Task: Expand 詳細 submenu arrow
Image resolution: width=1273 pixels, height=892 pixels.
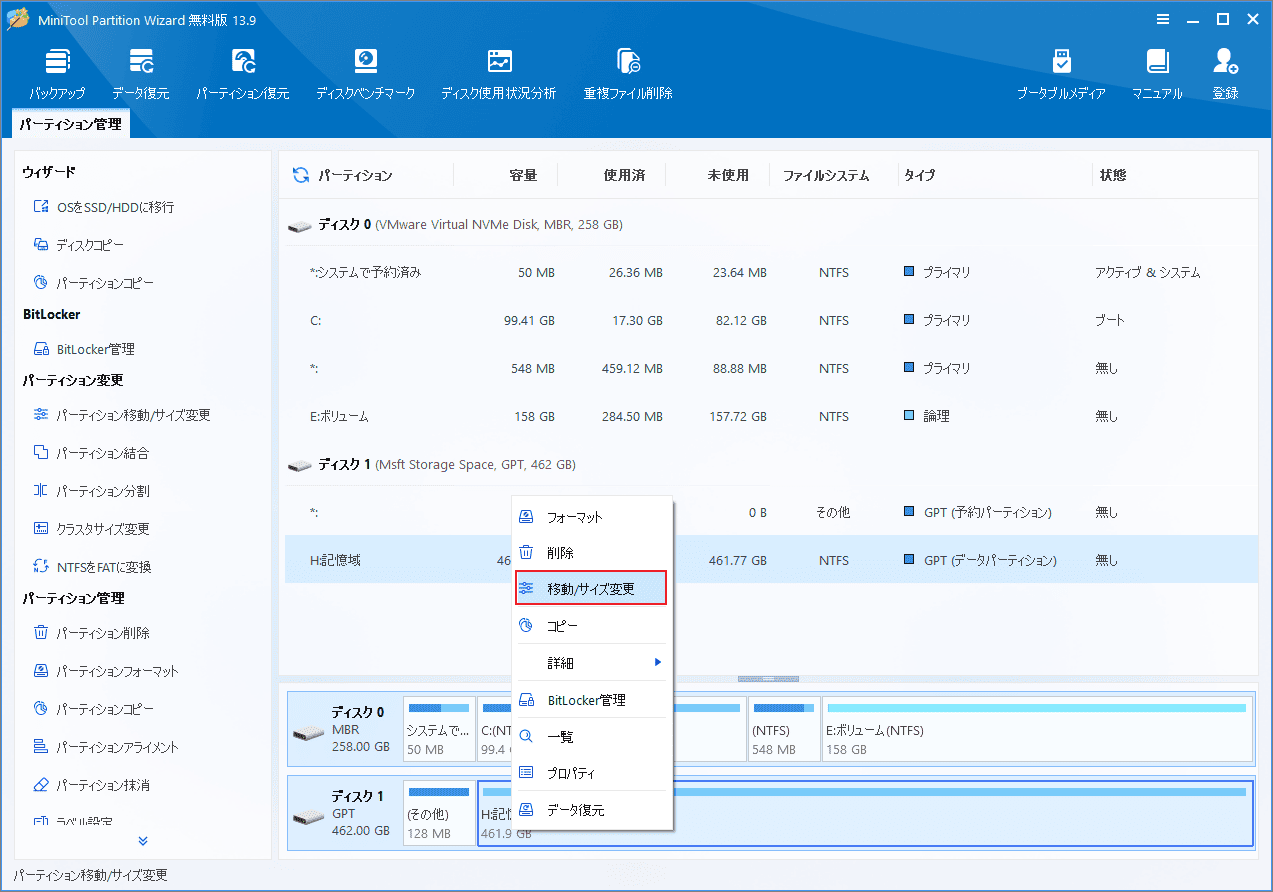Action: tap(658, 662)
